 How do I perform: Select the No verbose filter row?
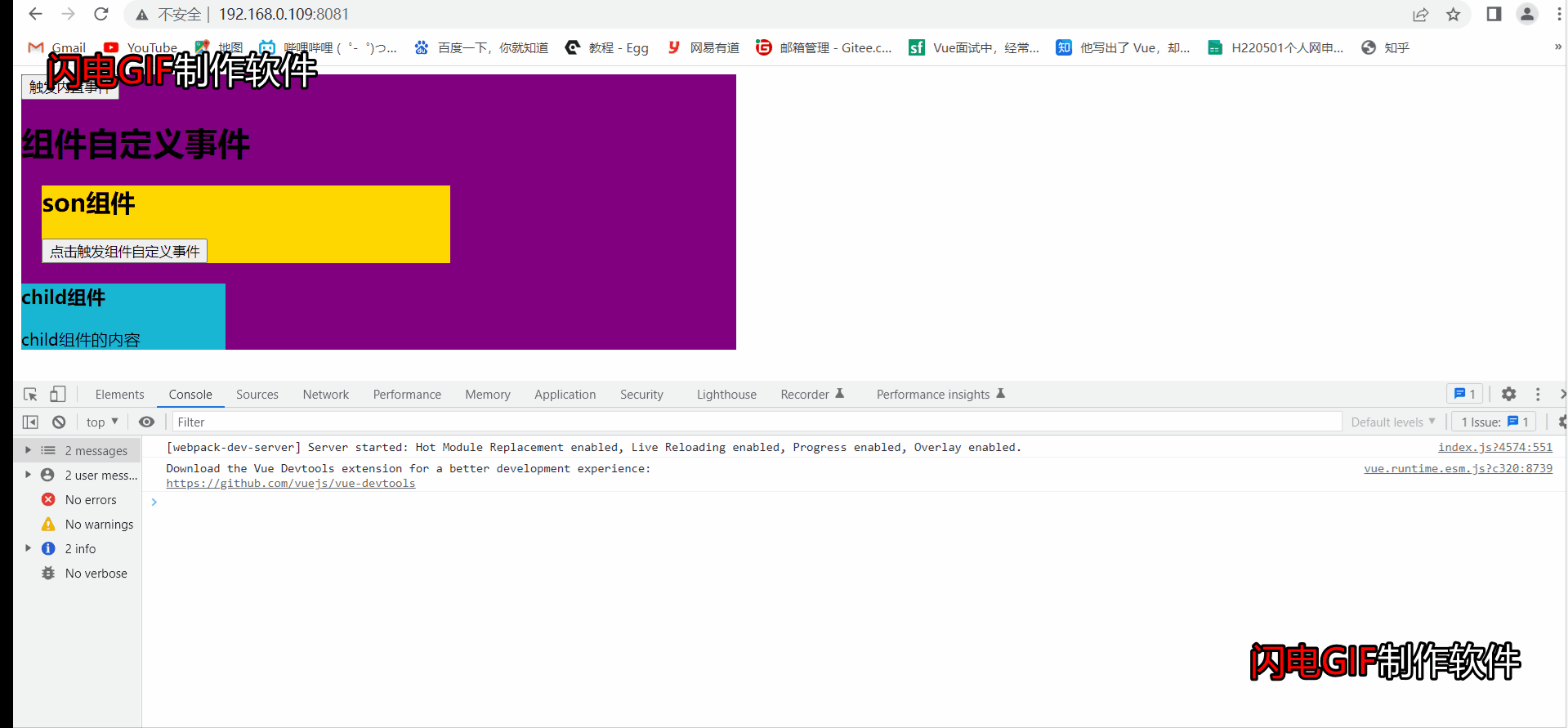click(x=78, y=574)
